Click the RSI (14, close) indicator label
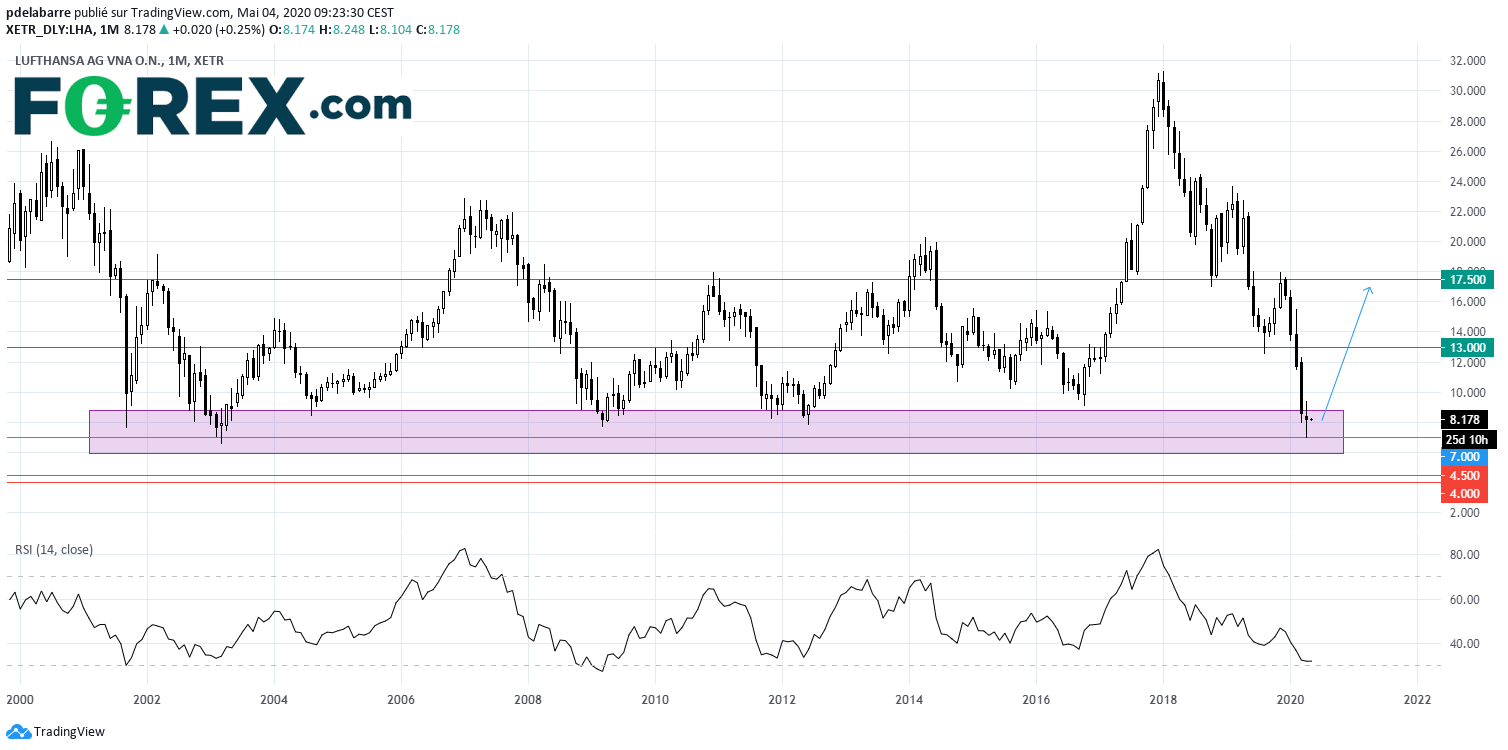Screen dimensions: 1508x750 pos(54,550)
